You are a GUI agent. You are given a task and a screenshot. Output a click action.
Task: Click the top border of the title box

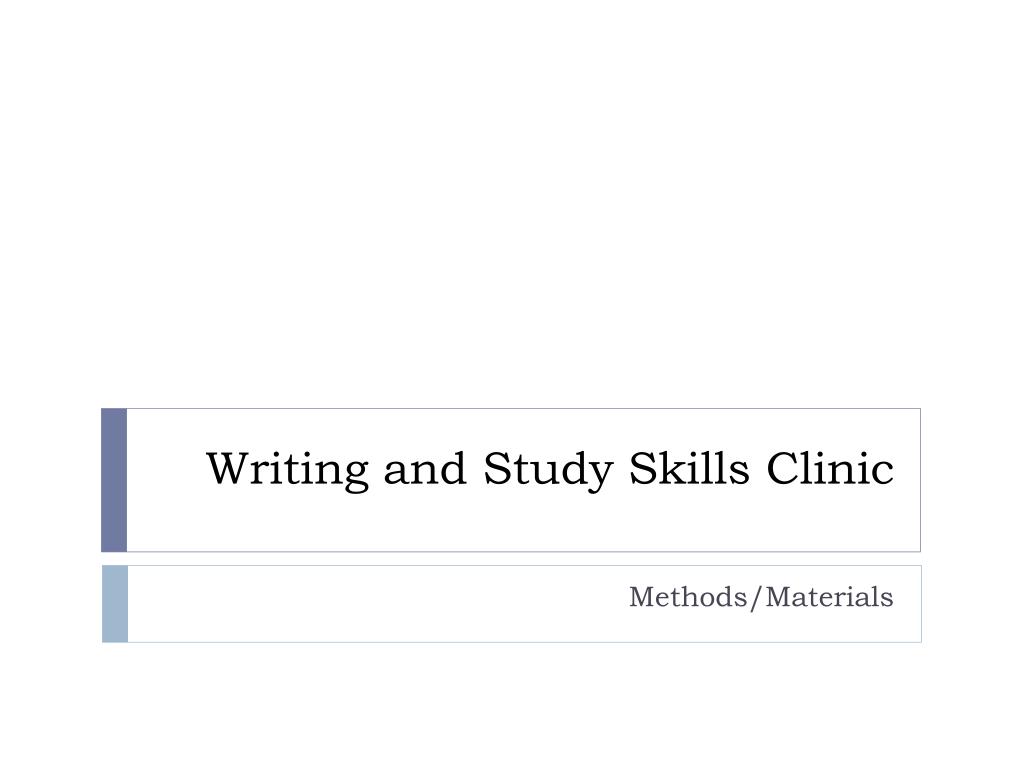point(524,409)
